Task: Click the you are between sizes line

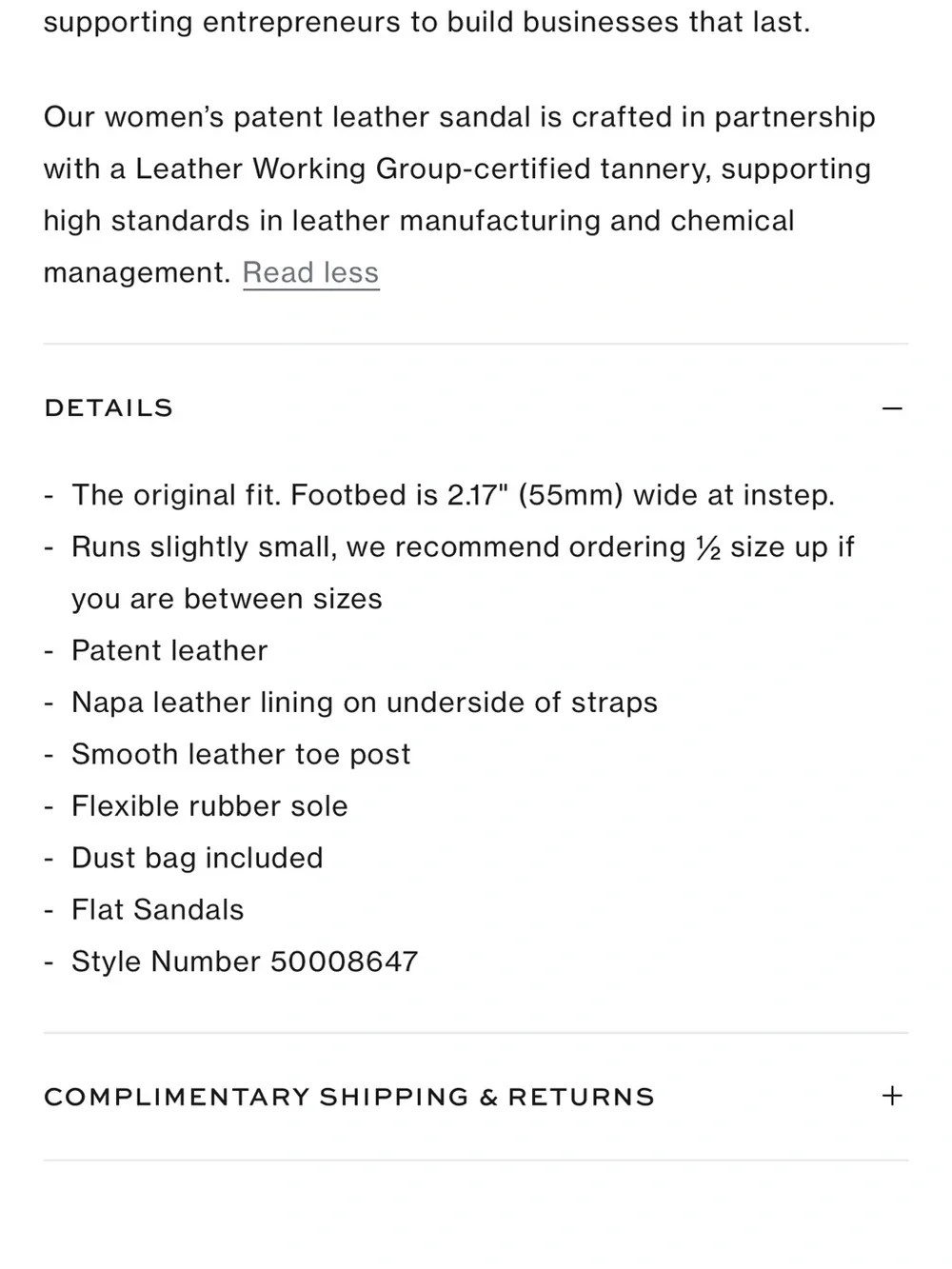Action: [x=227, y=599]
